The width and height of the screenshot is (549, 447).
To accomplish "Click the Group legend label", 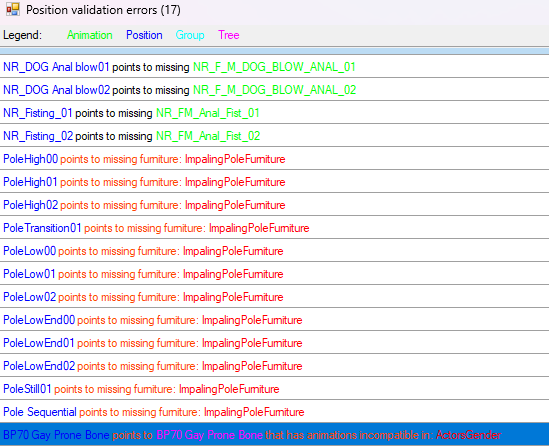I will click(x=190, y=35).
